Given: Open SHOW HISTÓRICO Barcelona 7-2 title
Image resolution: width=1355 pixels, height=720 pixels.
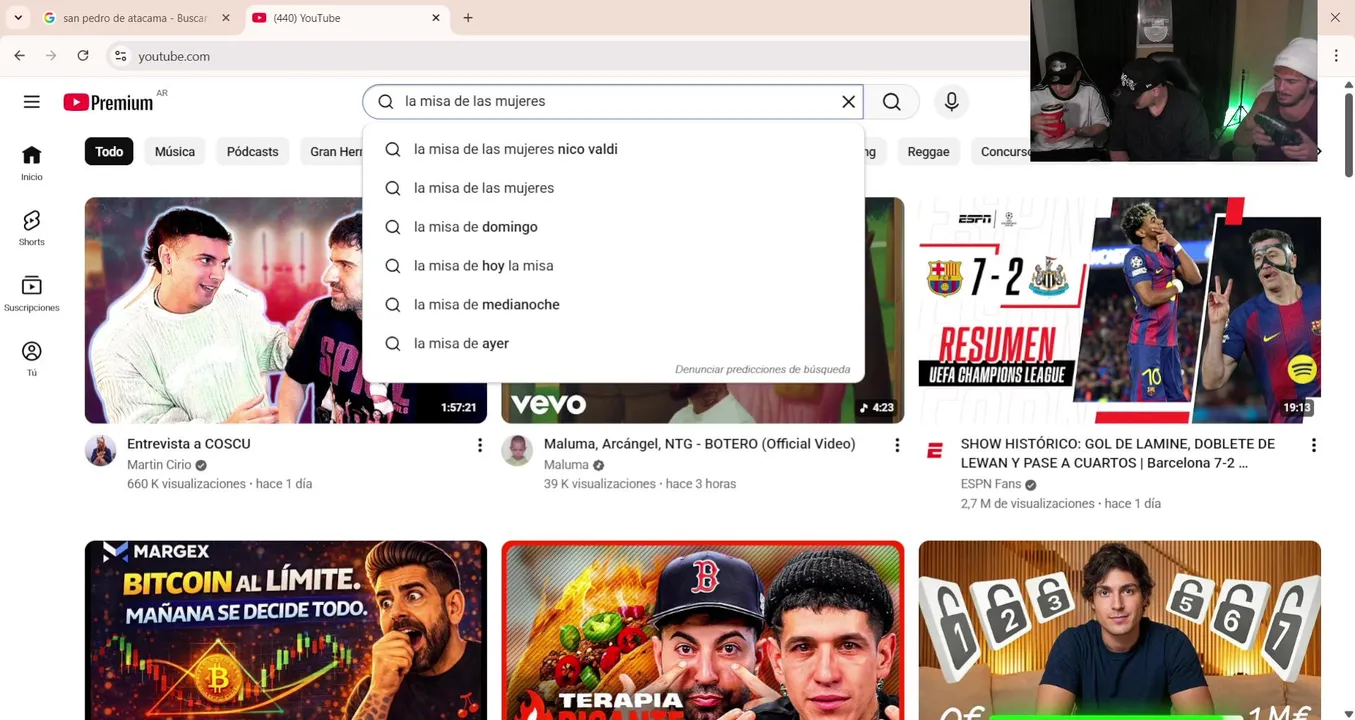Looking at the screenshot, I should click(1118, 453).
